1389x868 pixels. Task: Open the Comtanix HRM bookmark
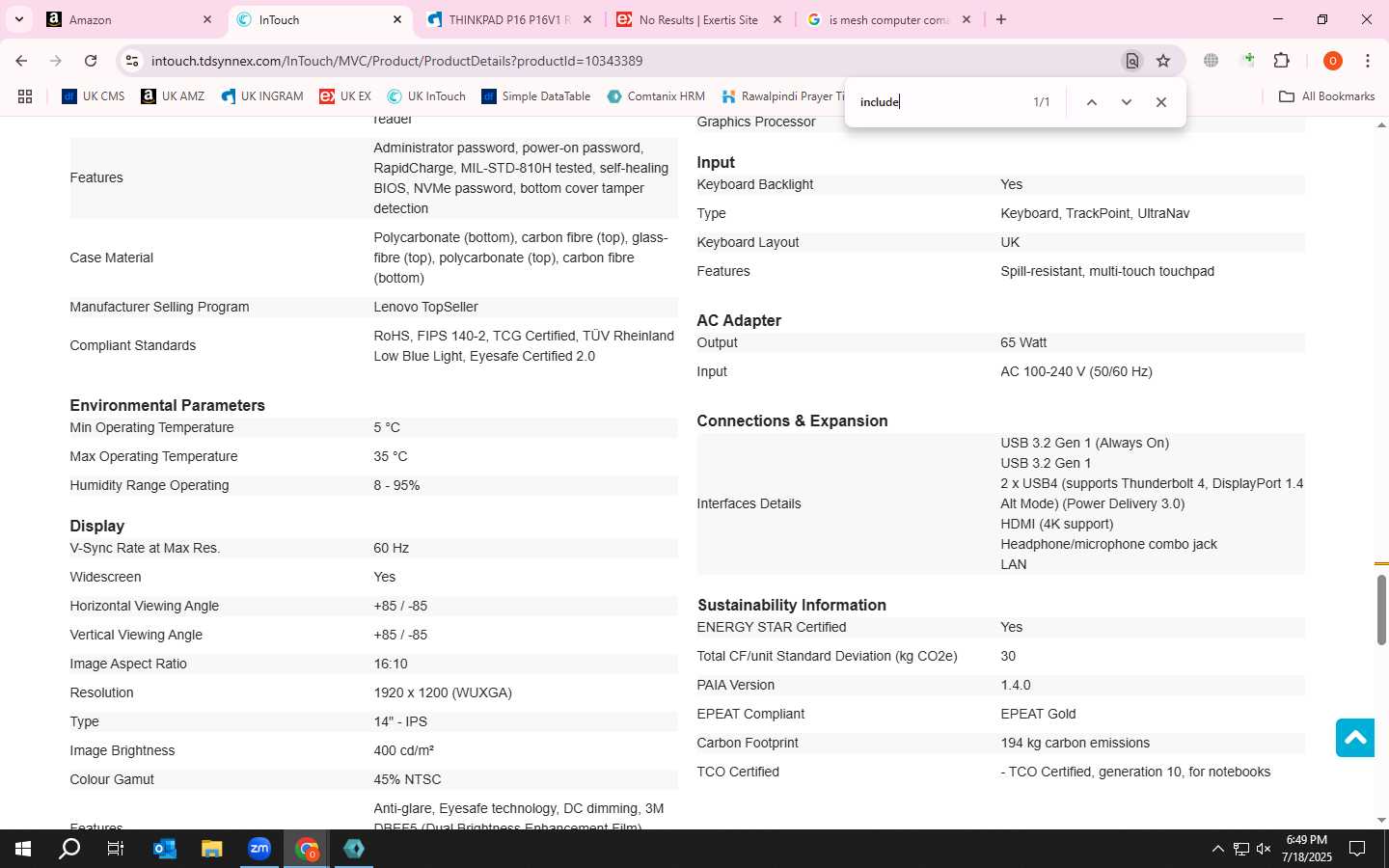[656, 96]
